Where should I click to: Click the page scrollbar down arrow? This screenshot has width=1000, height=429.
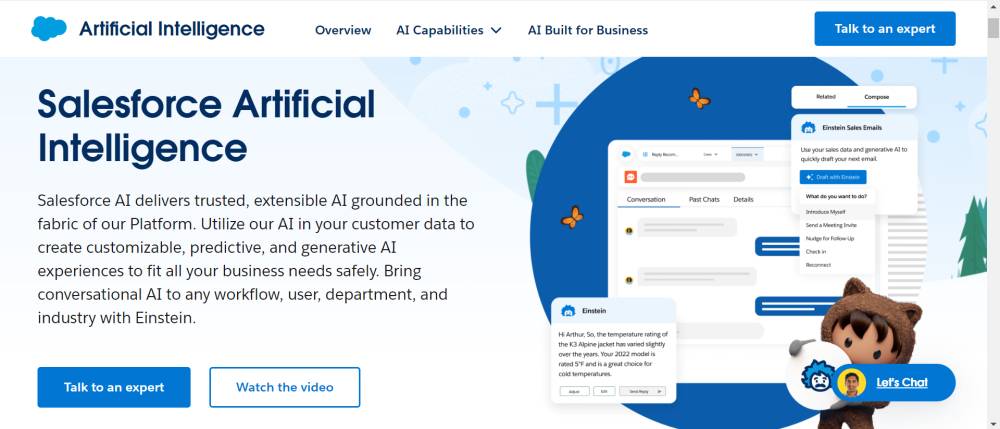[x=993, y=422]
